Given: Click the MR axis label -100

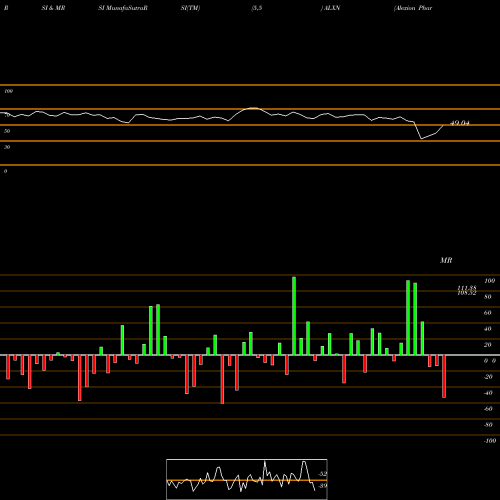Looking at the screenshot, I should (490, 441).
